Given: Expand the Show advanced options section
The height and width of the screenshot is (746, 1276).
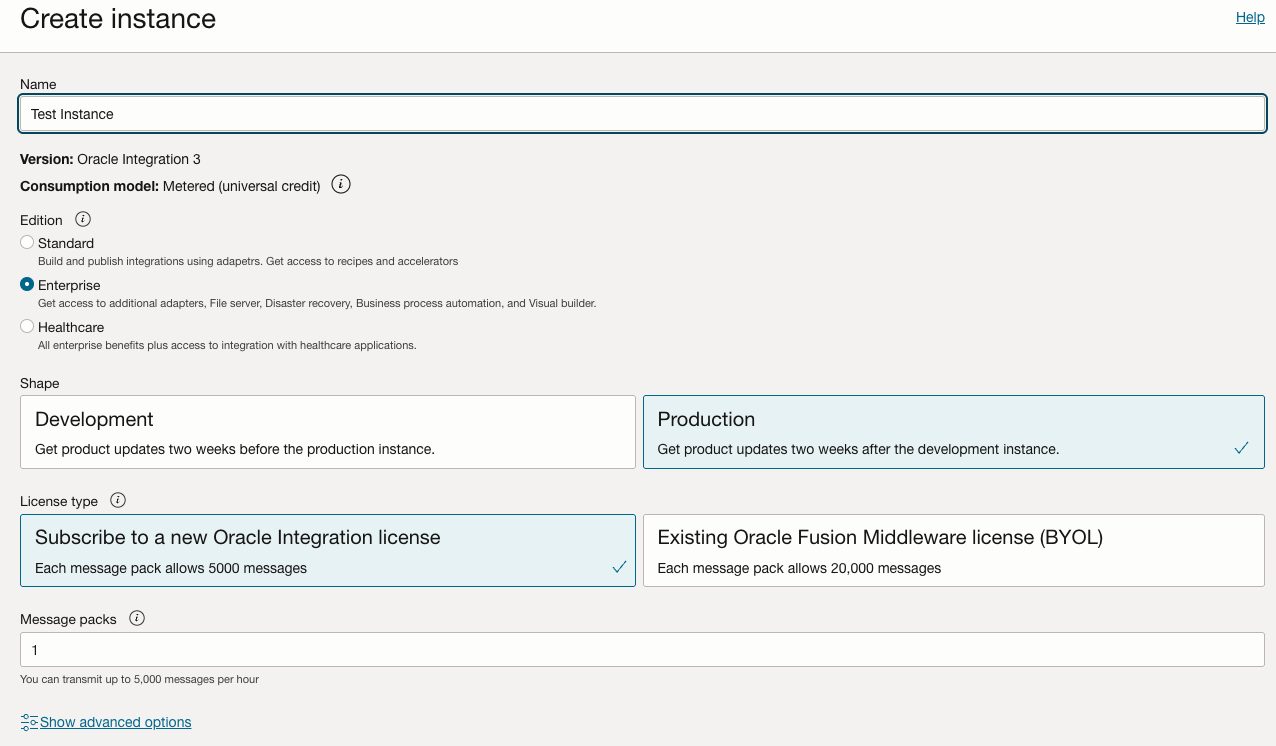Looking at the screenshot, I should coord(105,721).
